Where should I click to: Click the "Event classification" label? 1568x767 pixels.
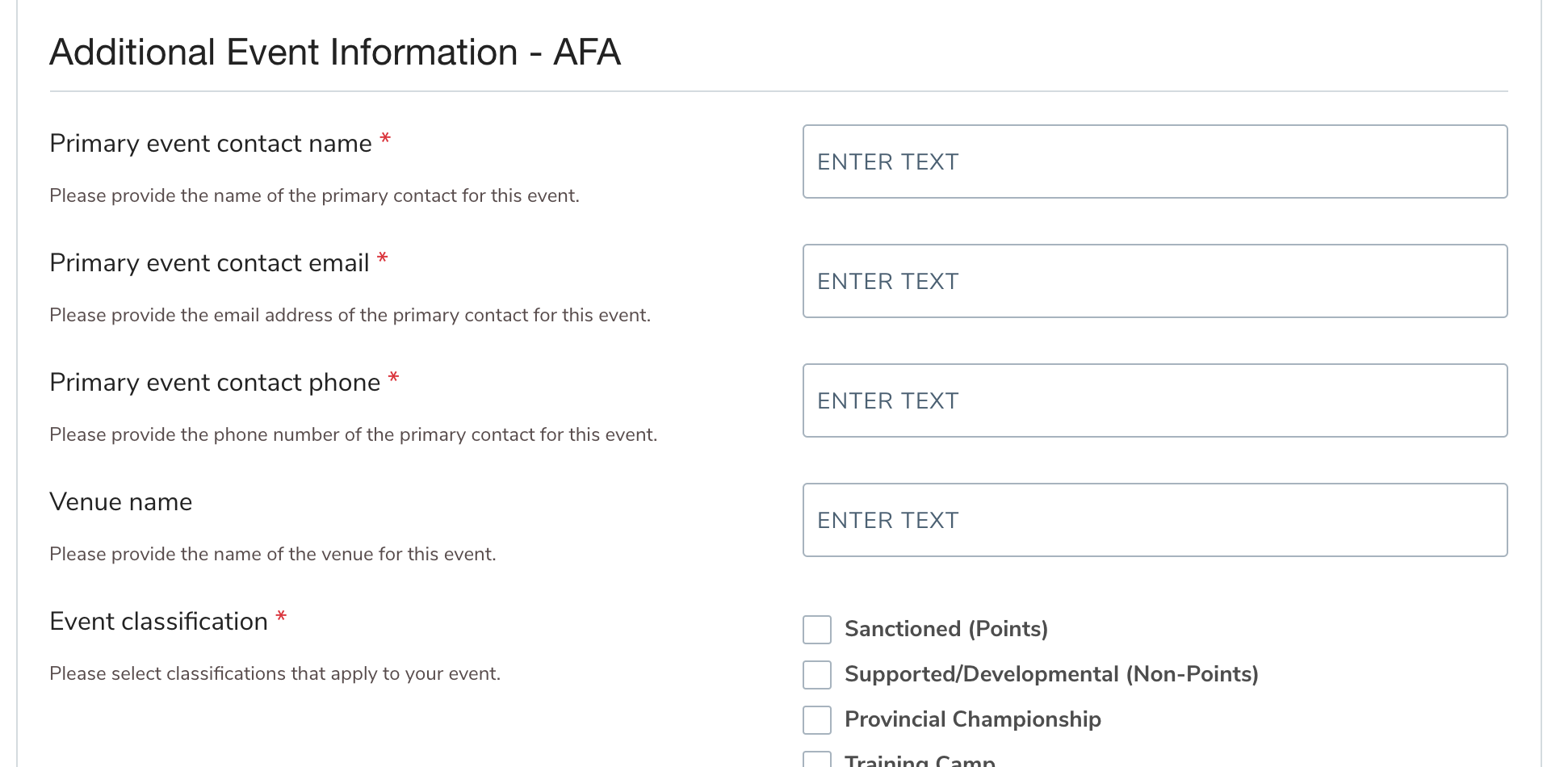point(158,622)
